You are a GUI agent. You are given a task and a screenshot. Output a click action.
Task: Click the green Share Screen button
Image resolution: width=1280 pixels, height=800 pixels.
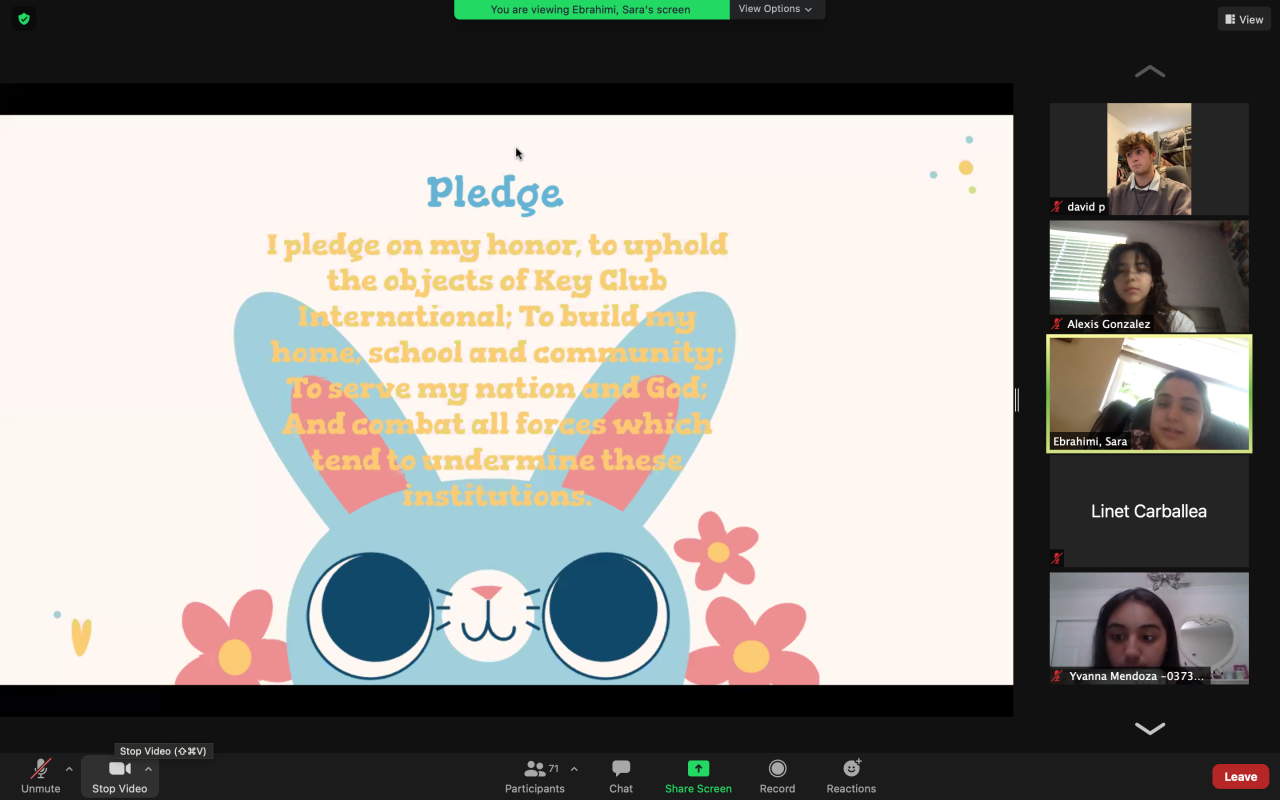(x=698, y=776)
